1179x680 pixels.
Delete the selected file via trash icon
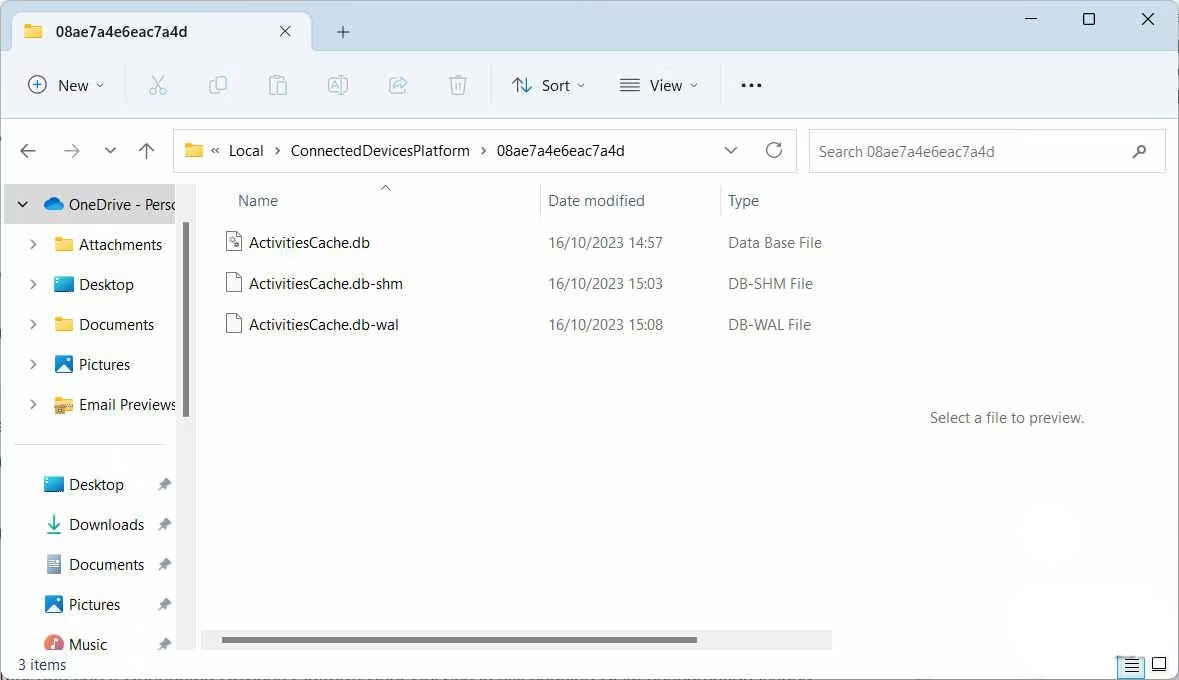[x=458, y=85]
